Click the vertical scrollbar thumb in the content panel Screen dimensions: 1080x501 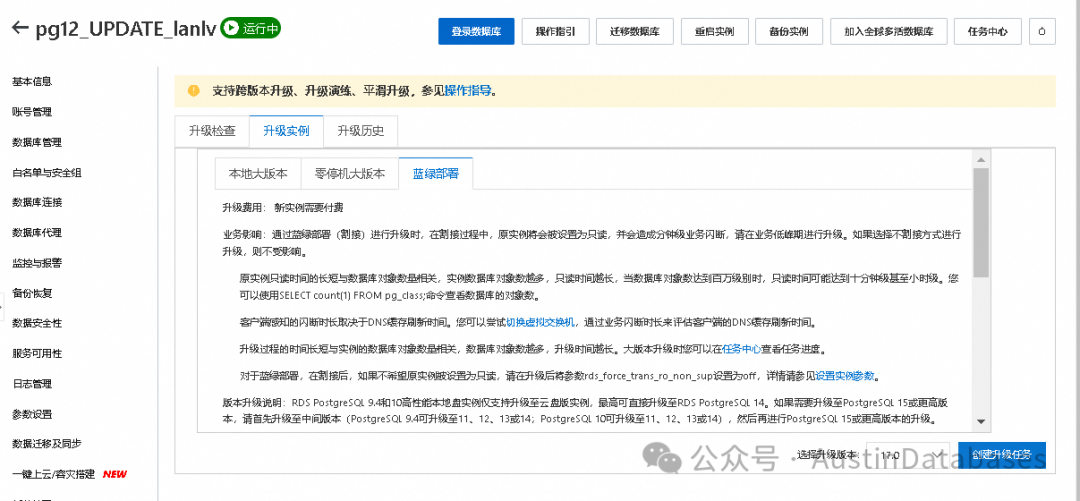click(x=981, y=221)
